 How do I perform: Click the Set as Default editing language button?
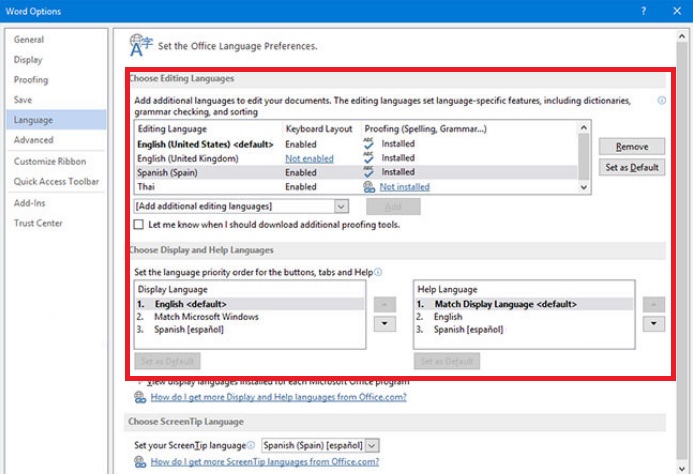tap(632, 168)
